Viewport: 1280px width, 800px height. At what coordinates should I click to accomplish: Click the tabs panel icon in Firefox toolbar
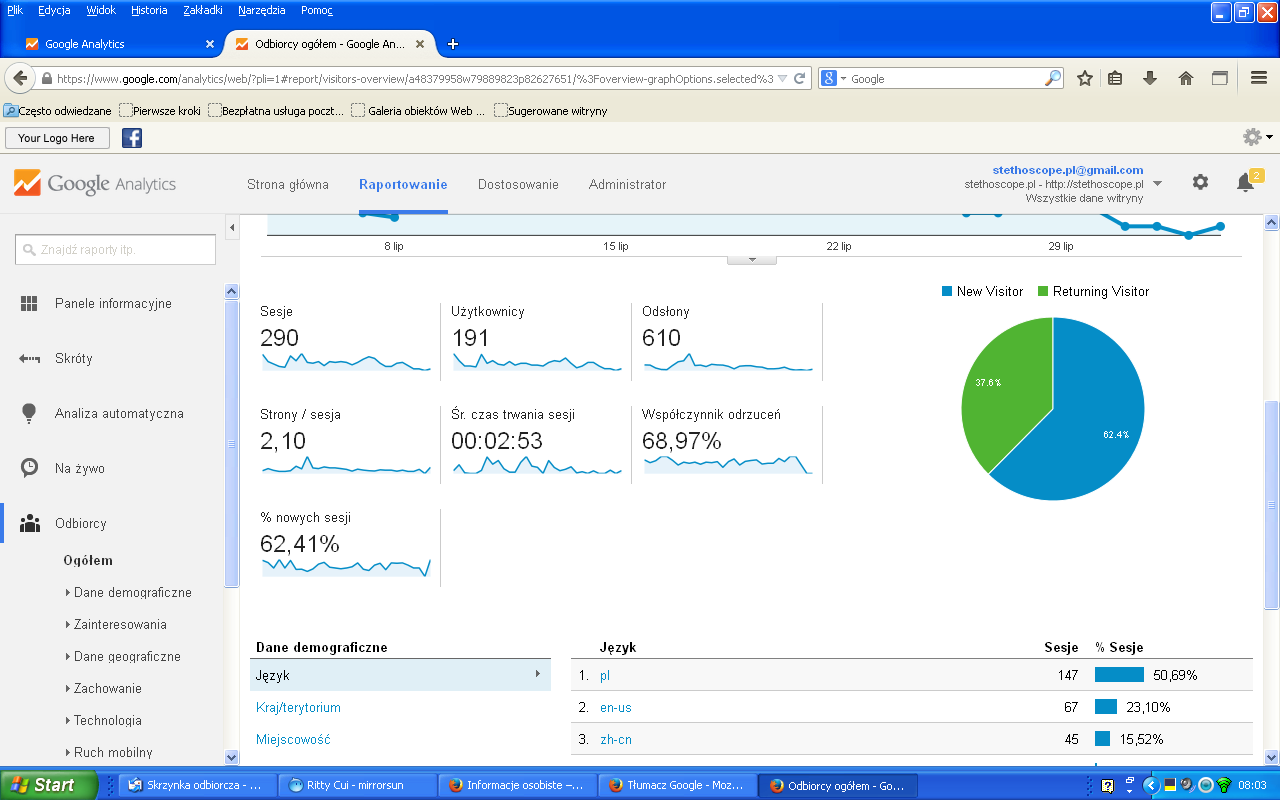(1220, 78)
